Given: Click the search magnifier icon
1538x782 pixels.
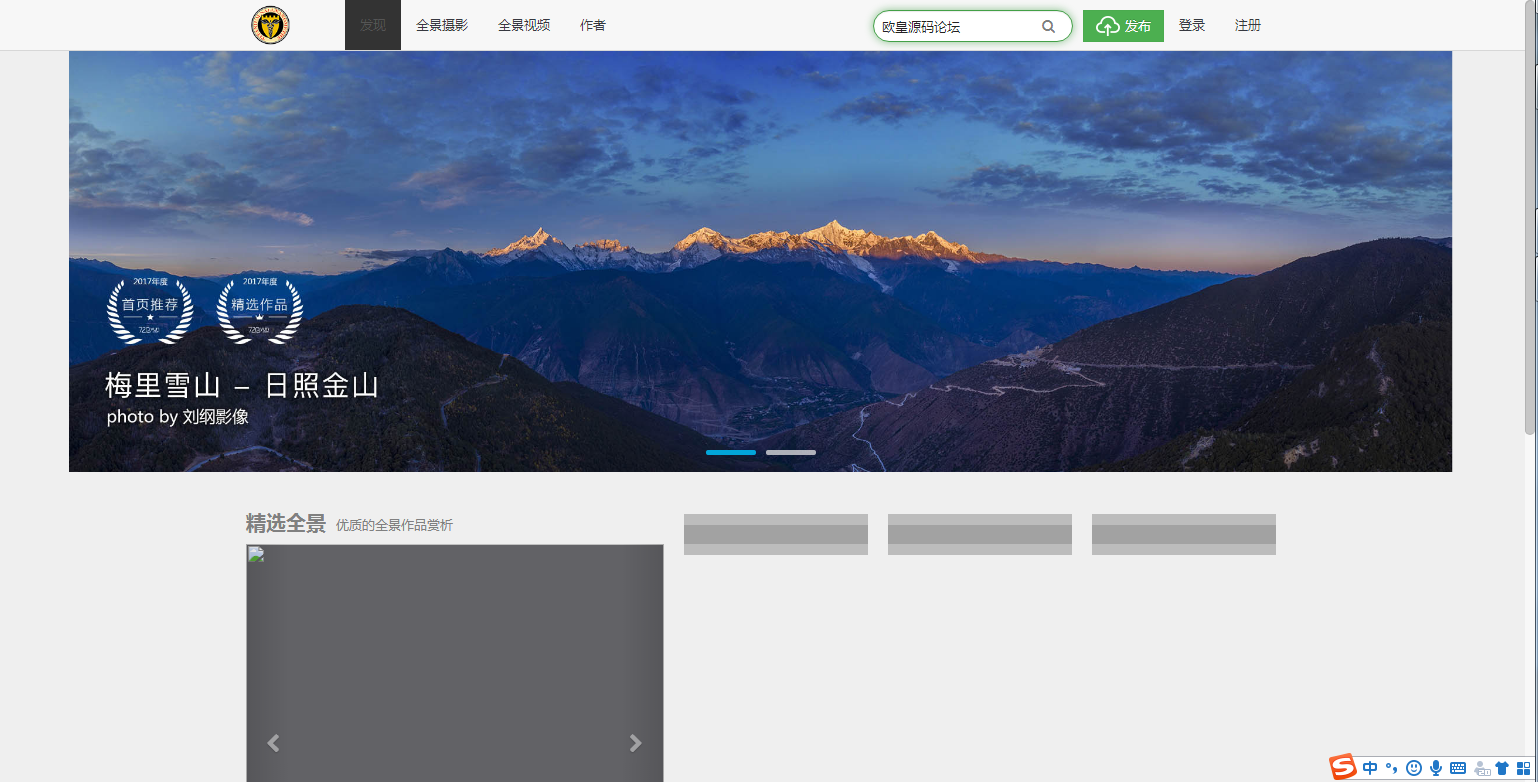Looking at the screenshot, I should coord(1048,26).
